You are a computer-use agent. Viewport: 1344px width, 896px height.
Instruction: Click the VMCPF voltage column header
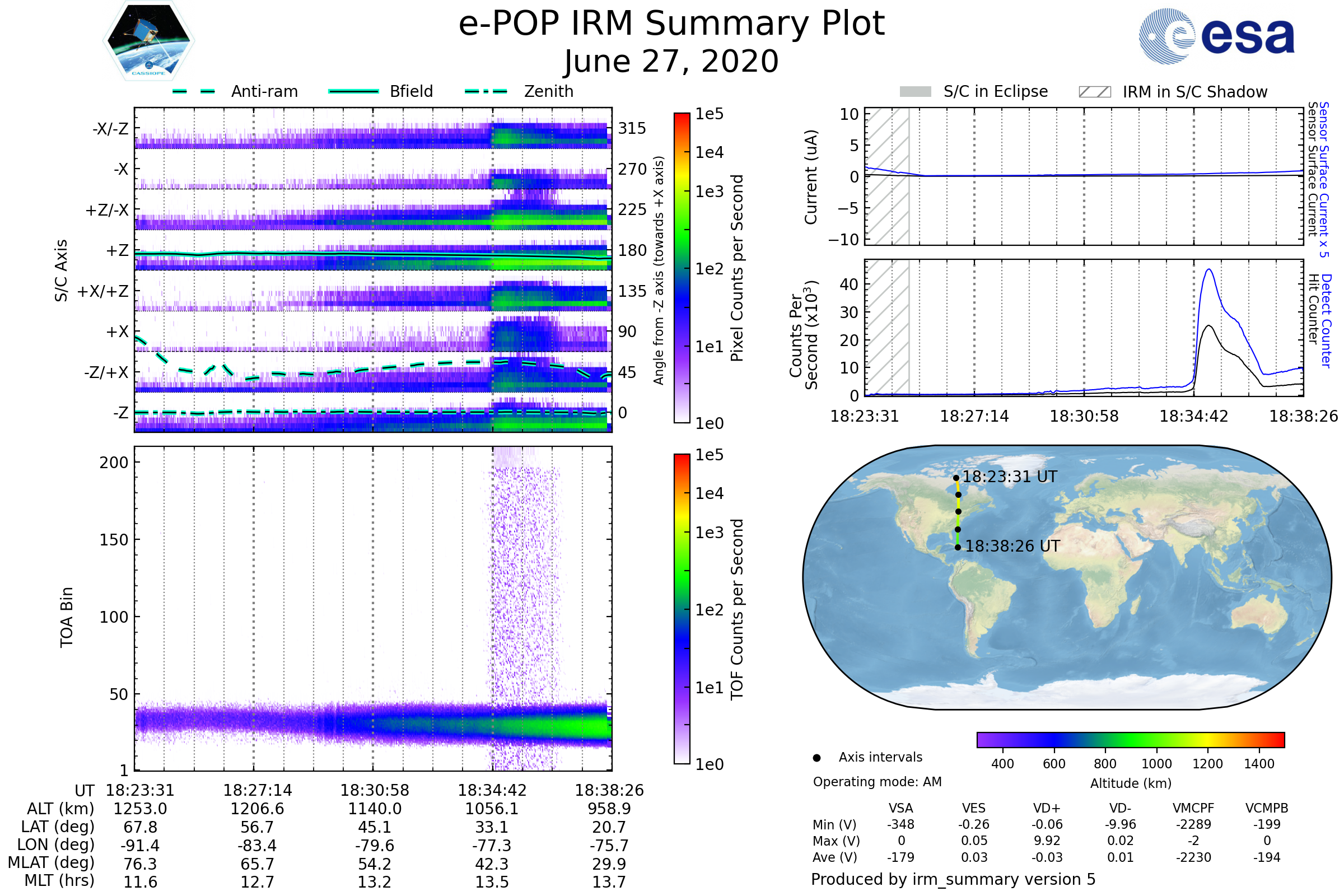coord(1193,808)
